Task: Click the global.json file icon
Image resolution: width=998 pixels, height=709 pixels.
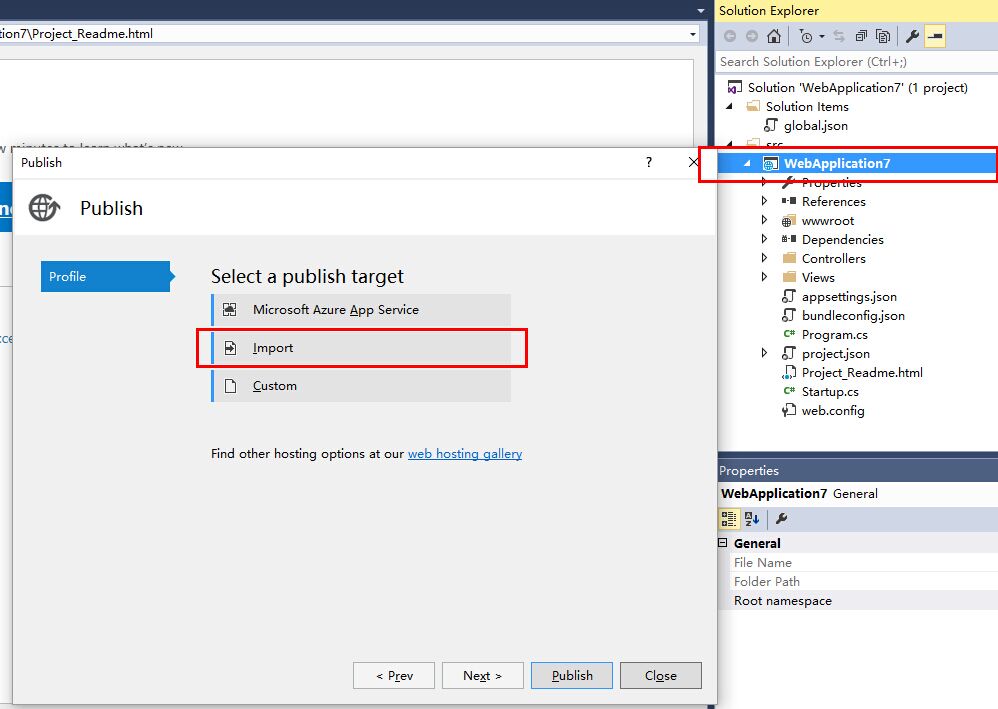Action: click(x=771, y=125)
